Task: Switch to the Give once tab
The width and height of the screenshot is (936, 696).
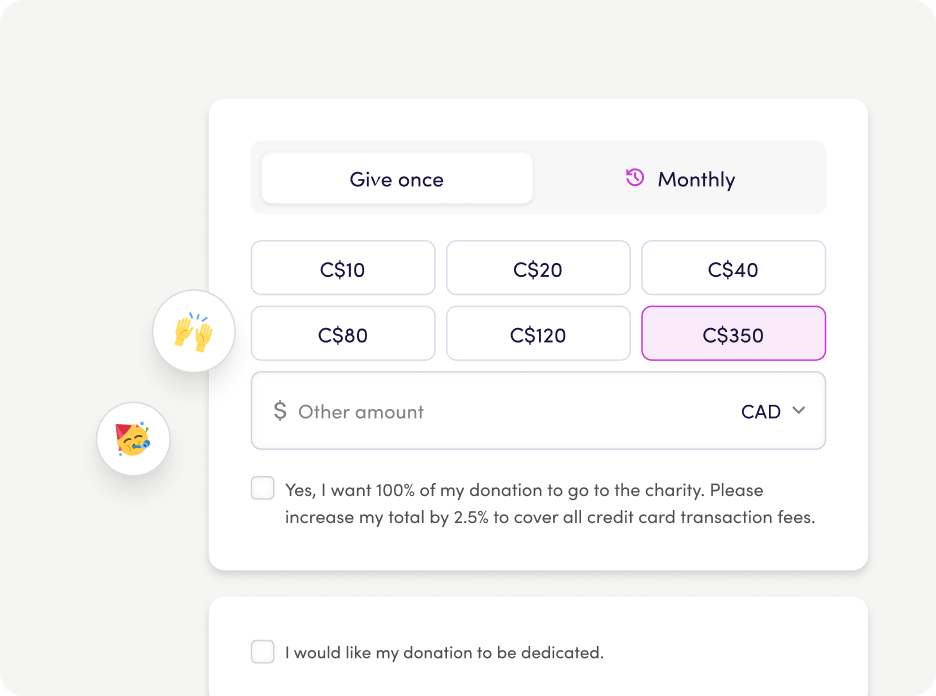Action: coord(396,179)
